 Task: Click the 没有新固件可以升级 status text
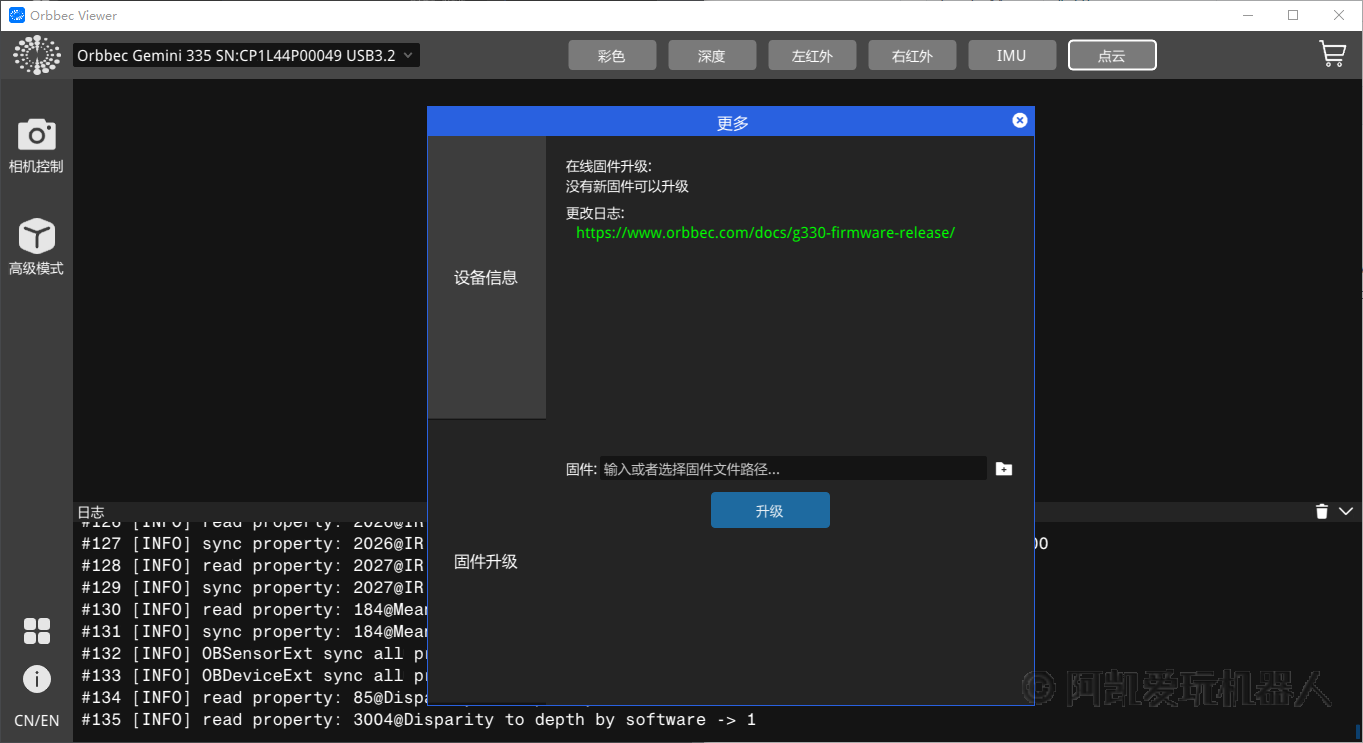pyautogui.click(x=627, y=187)
